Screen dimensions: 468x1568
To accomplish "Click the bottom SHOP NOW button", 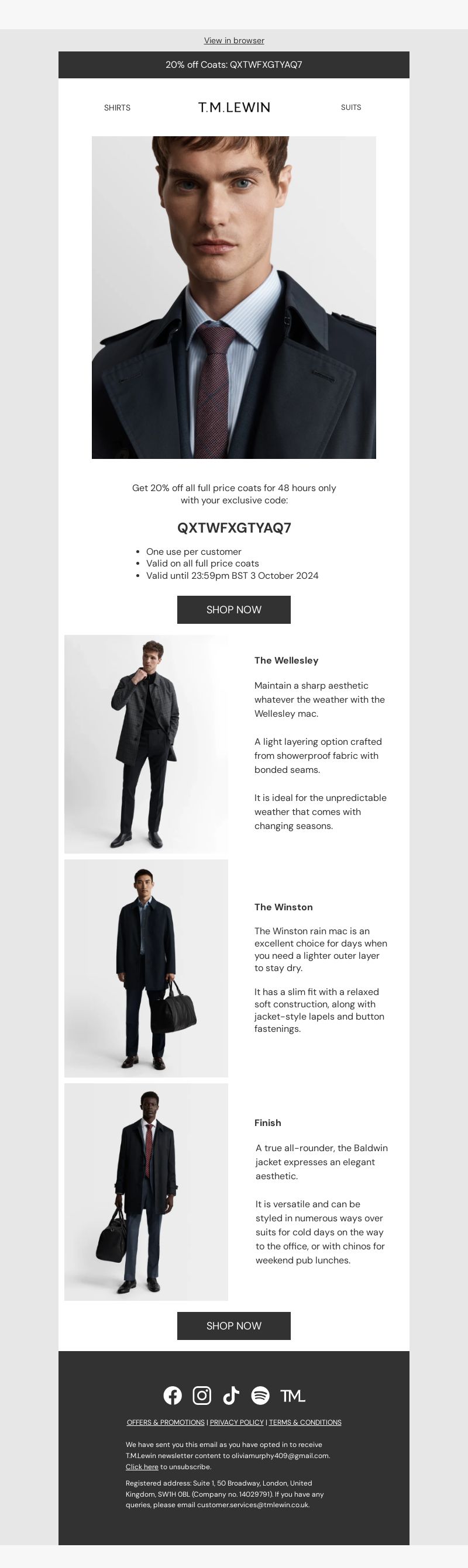I will [x=234, y=1326].
